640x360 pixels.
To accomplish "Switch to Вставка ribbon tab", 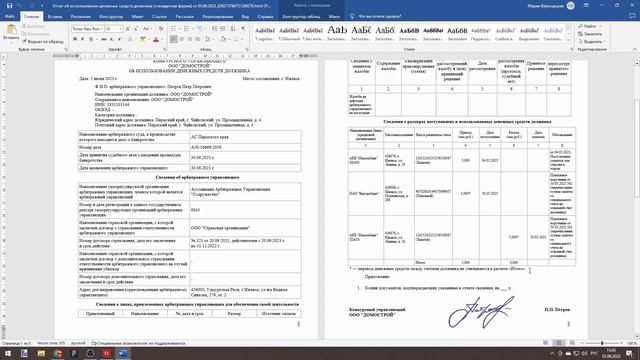I will [55, 16].
